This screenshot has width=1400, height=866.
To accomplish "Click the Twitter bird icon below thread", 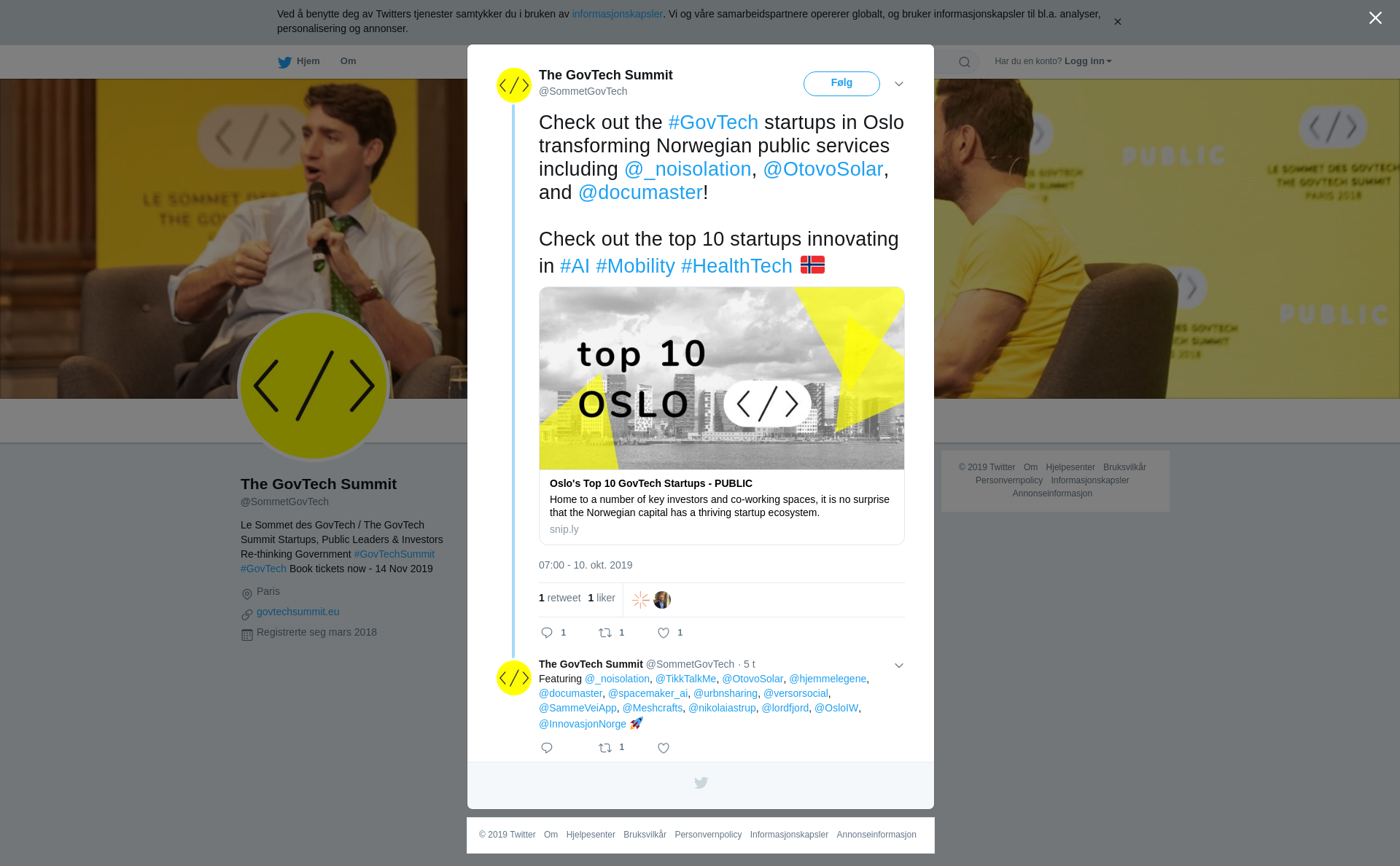I will pos(701,783).
